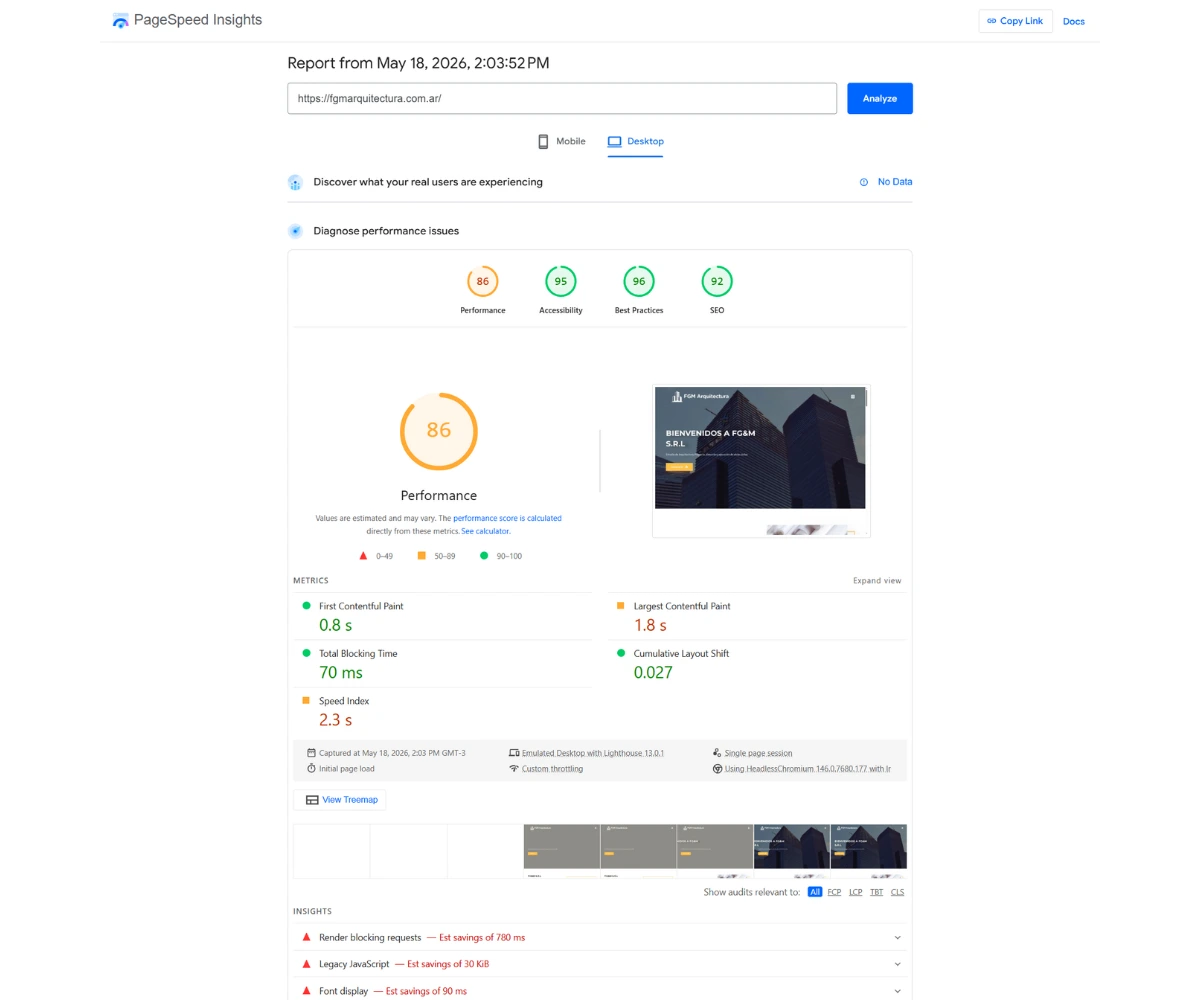
Task: Click the mobile phone icon
Action: [x=544, y=141]
